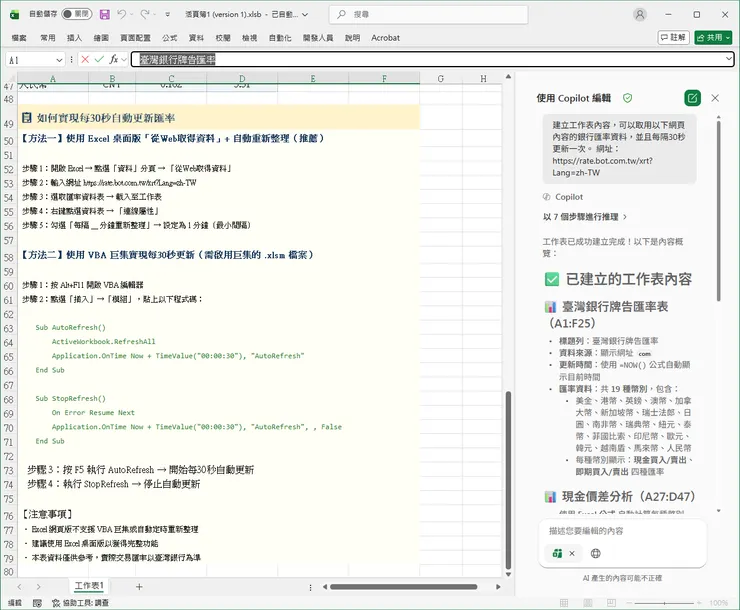Open the 開發人員 (Developer) tab

(318, 38)
